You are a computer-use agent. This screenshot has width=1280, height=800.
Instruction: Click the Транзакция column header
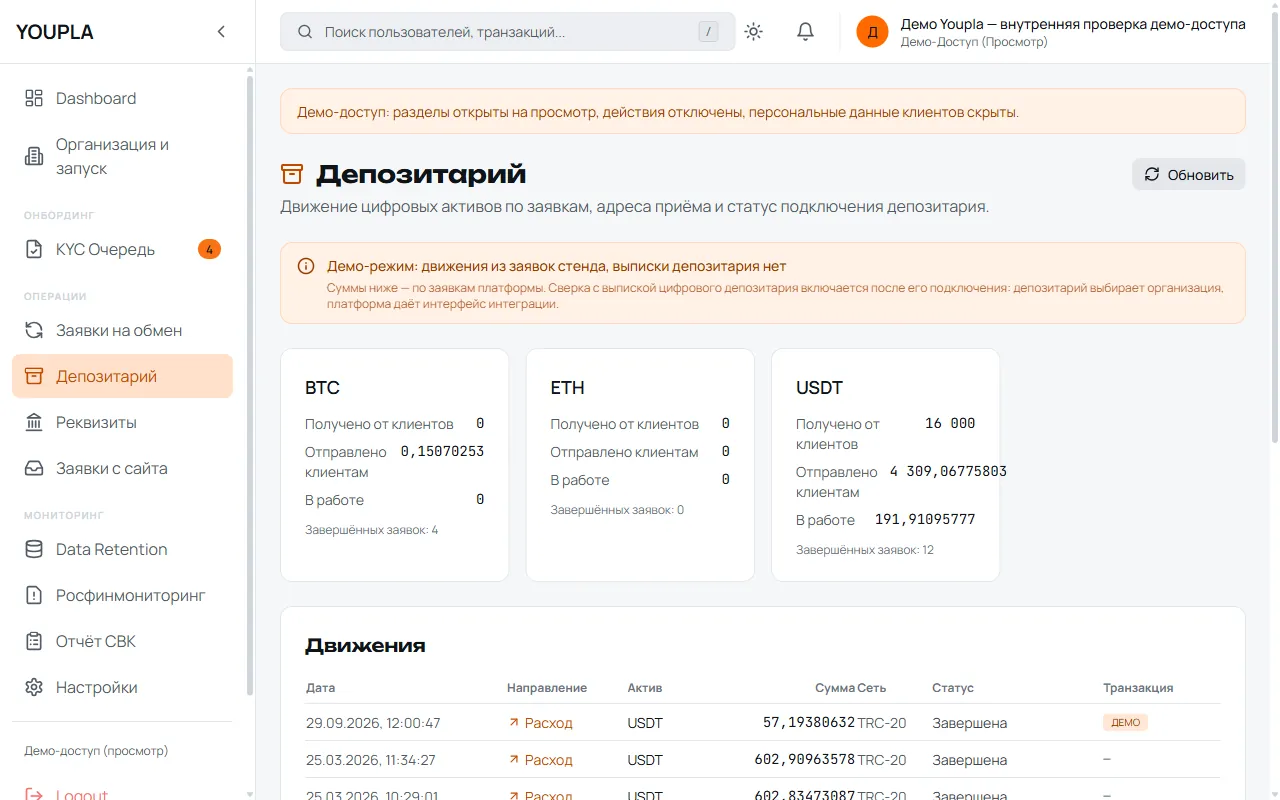pos(1138,688)
